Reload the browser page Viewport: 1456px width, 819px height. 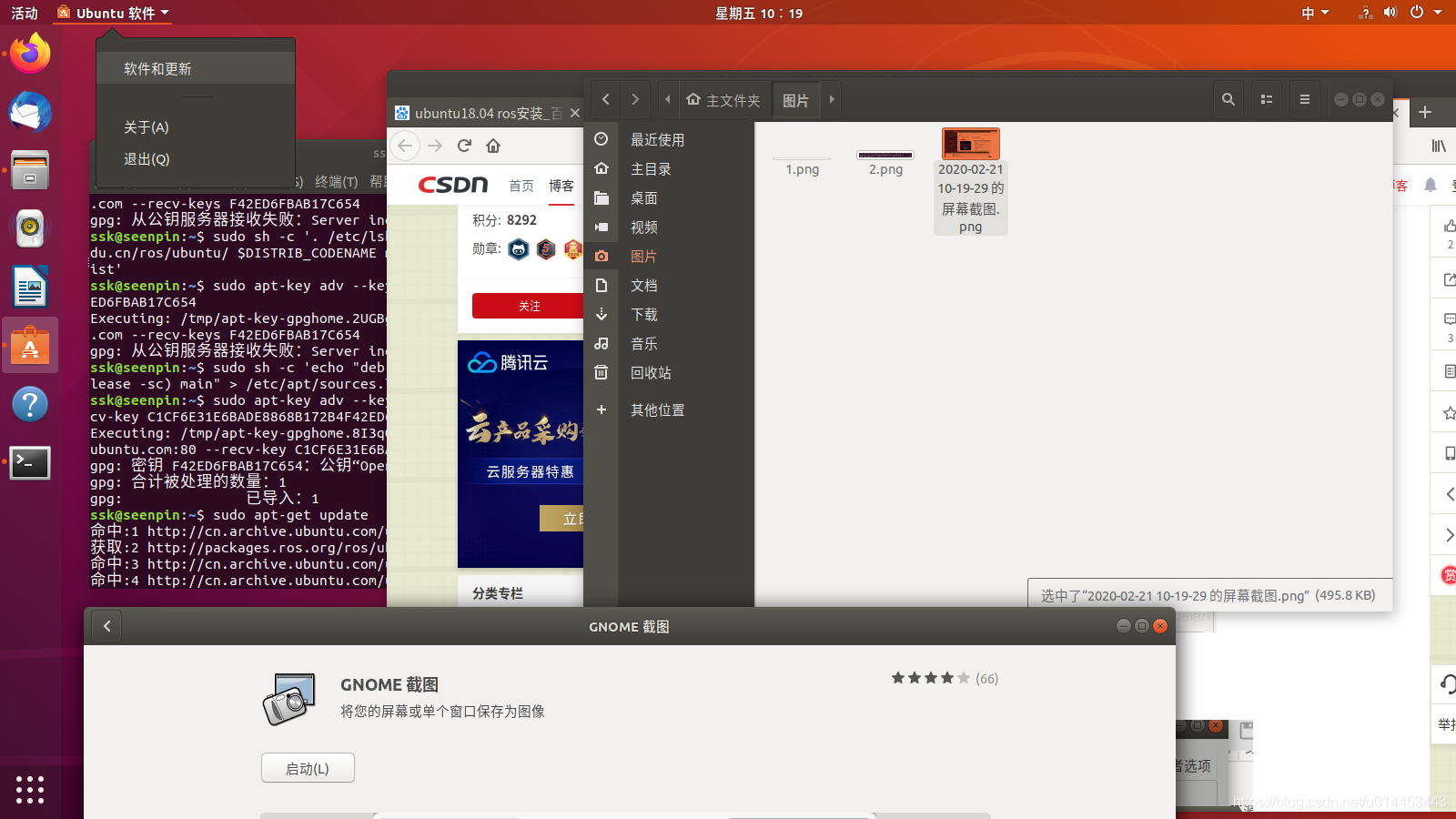click(x=464, y=146)
